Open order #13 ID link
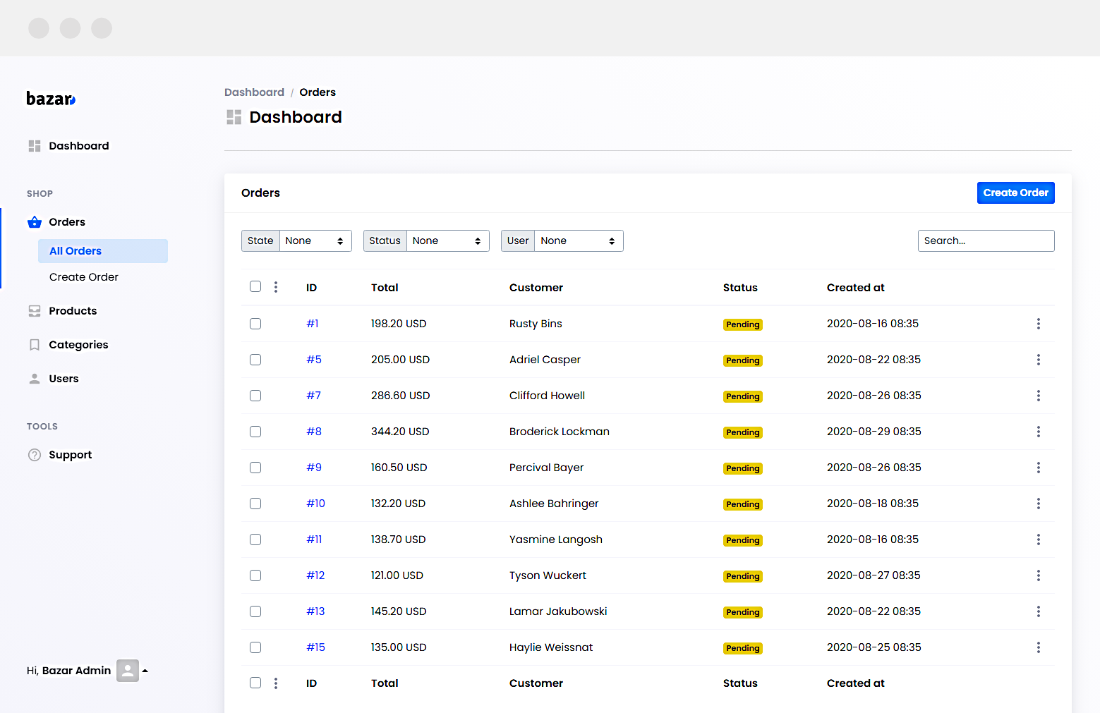The width and height of the screenshot is (1100, 713). click(x=315, y=612)
